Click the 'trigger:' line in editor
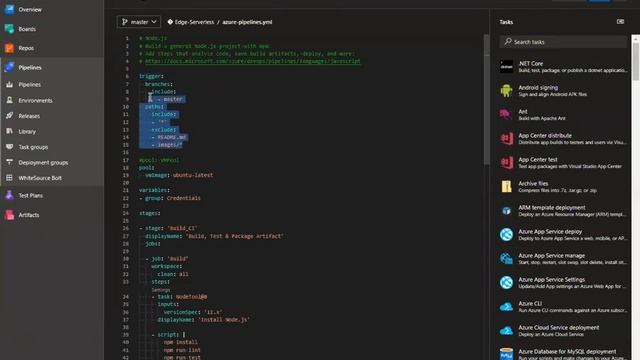Screen dimensions: 640x360 coord(151,76)
